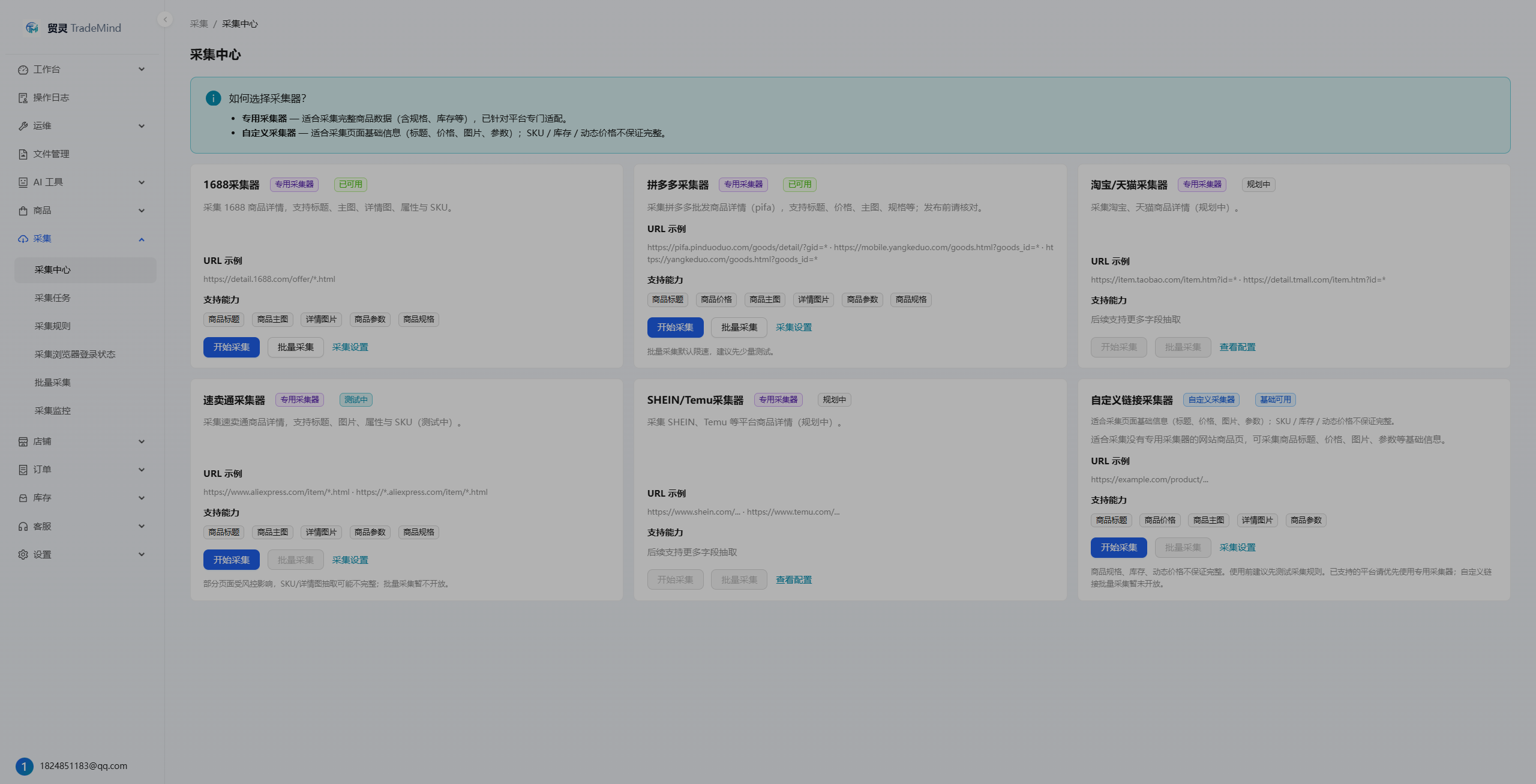Go to 采集规则 submenu item
1536x784 pixels.
(85, 326)
